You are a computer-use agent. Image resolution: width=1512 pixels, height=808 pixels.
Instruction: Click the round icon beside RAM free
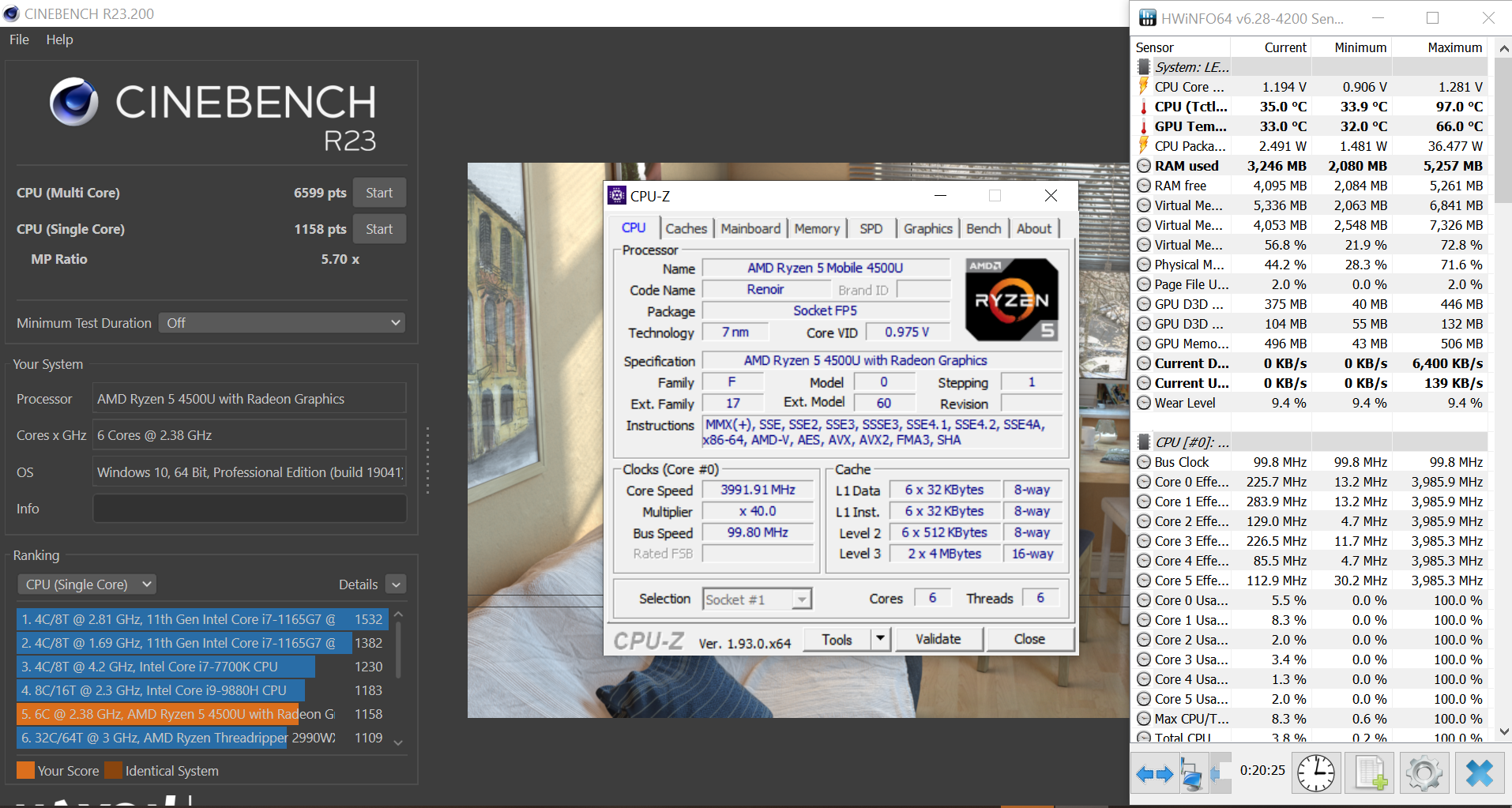coord(1144,186)
